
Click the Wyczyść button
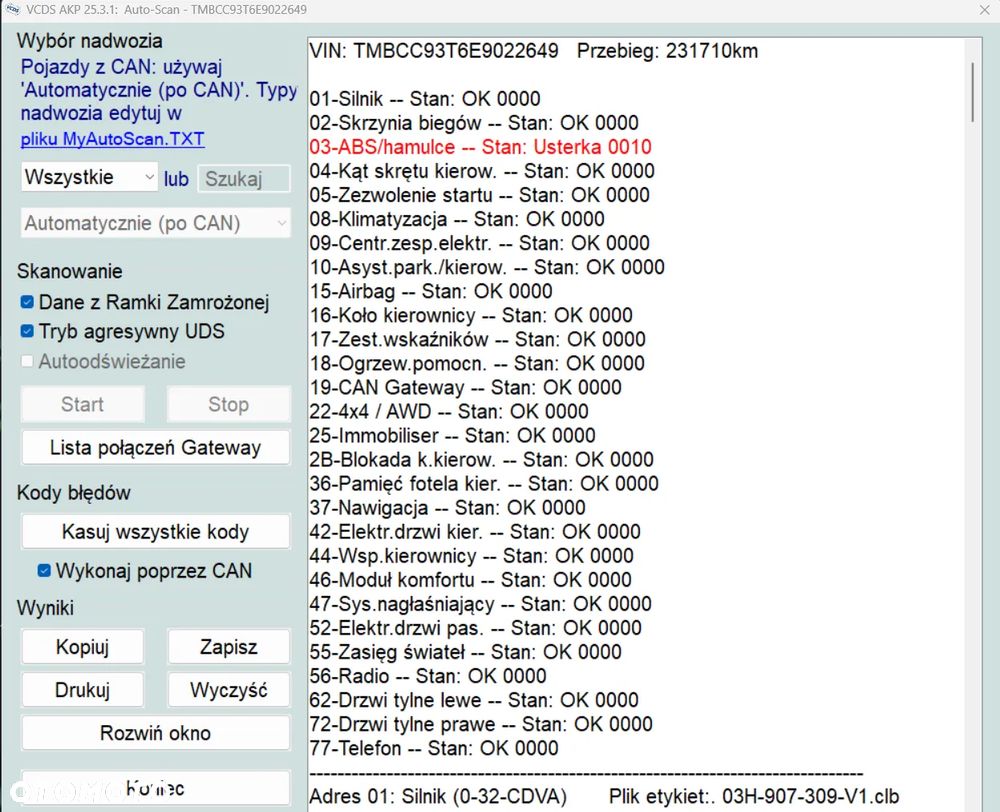pyautogui.click(x=228, y=690)
